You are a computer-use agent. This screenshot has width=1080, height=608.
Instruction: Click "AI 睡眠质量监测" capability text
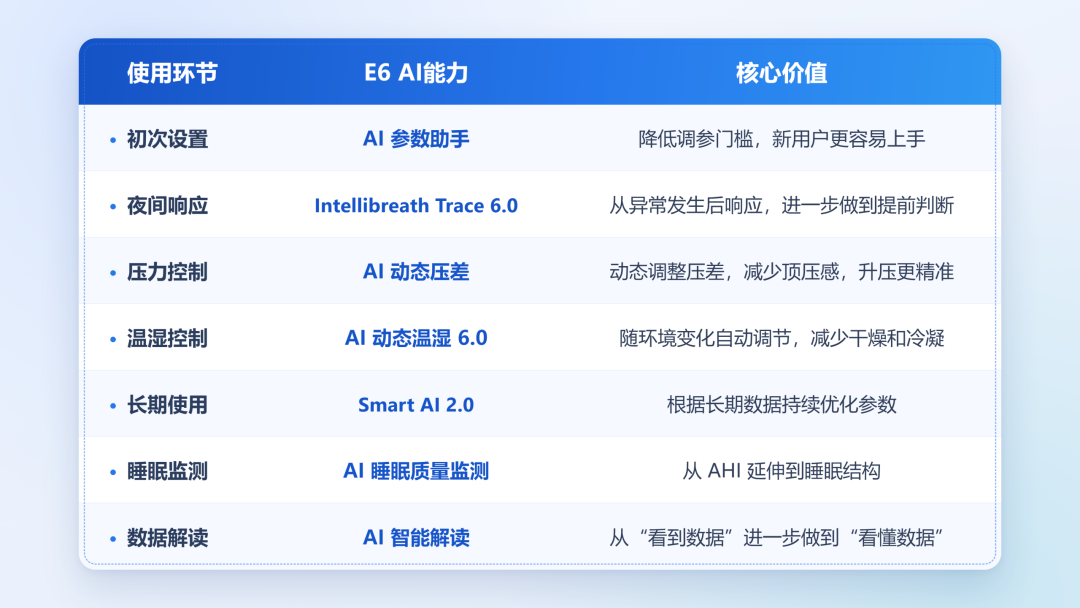[x=416, y=471]
